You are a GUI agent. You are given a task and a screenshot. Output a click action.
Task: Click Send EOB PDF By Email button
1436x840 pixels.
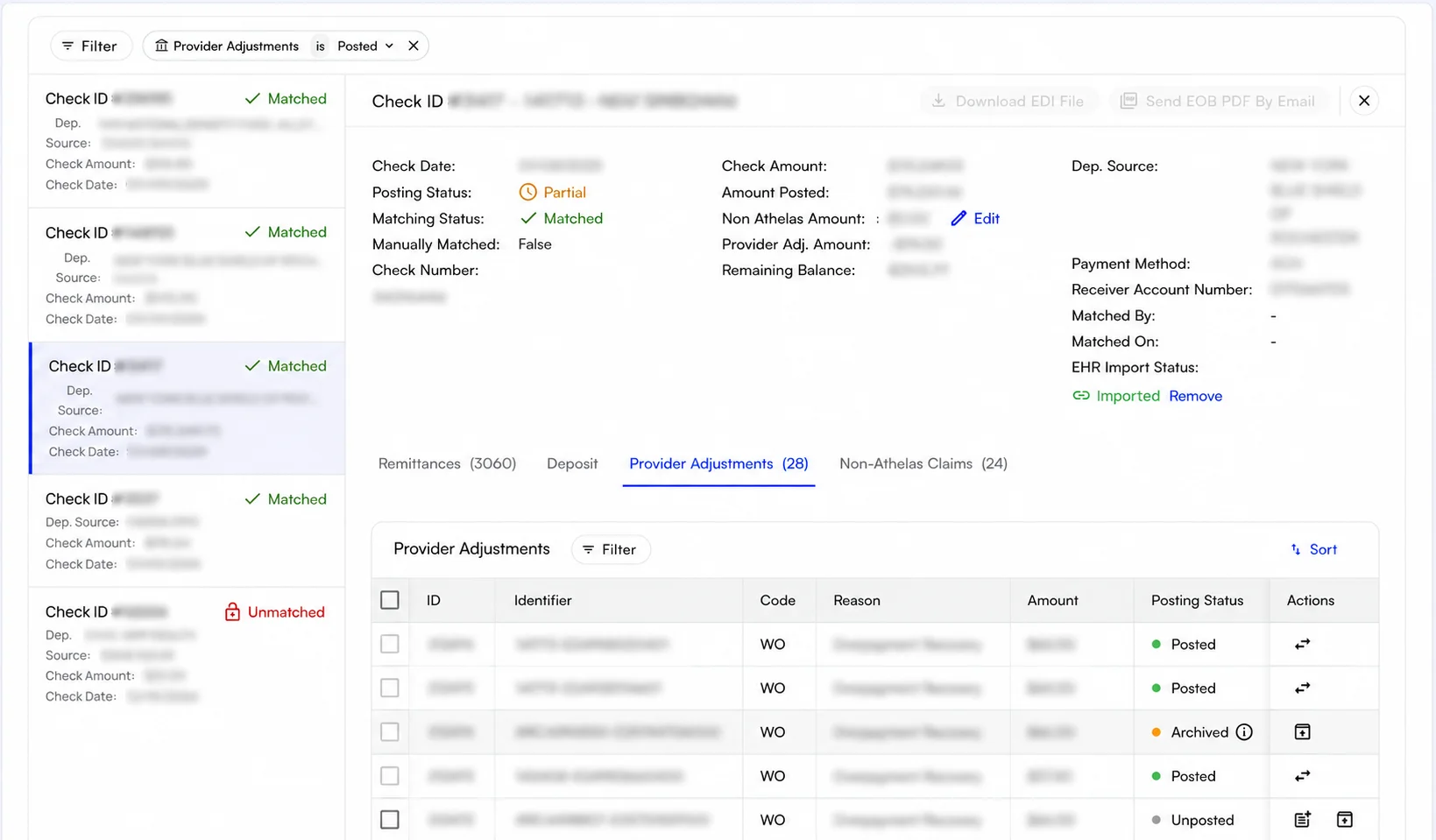click(x=1219, y=101)
